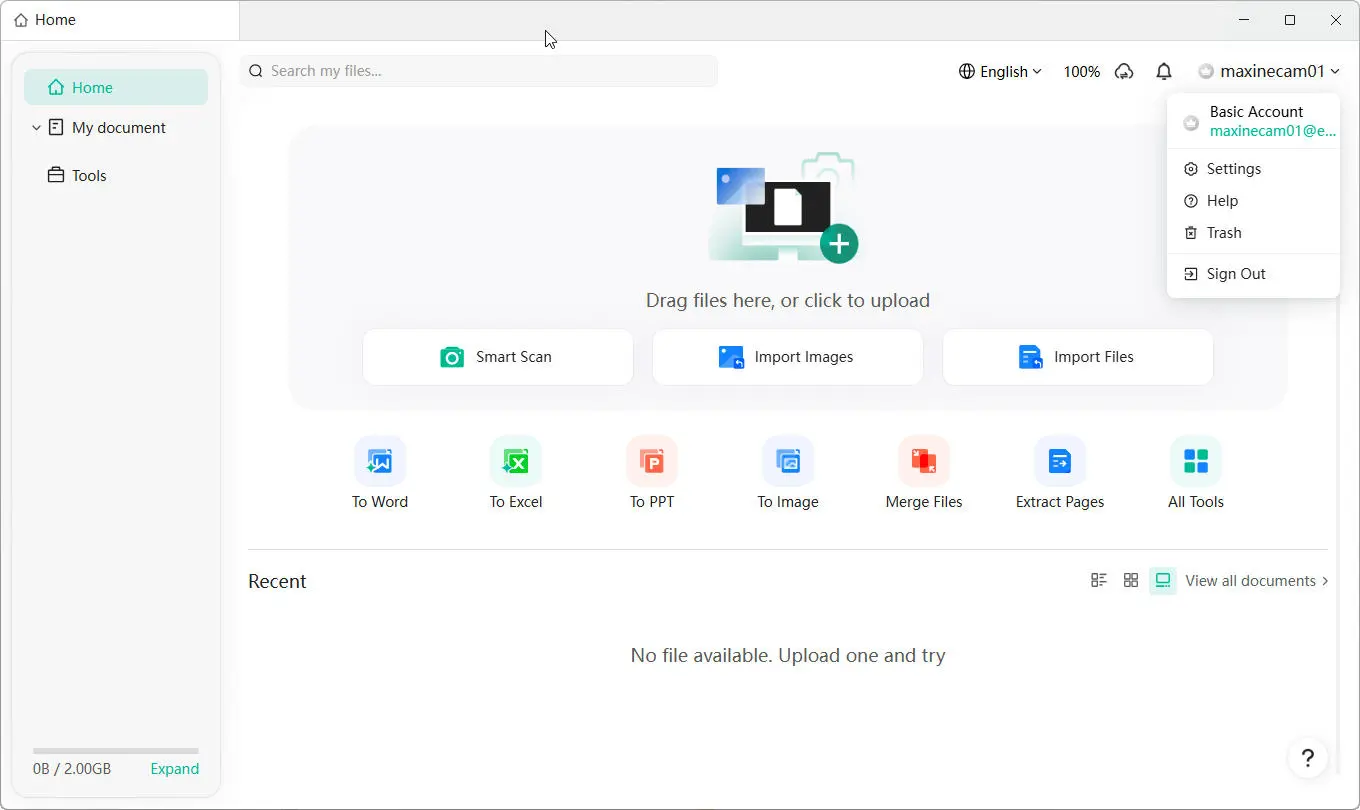Select Home in the left sidebar
The width and height of the screenshot is (1360, 810).
[116, 87]
